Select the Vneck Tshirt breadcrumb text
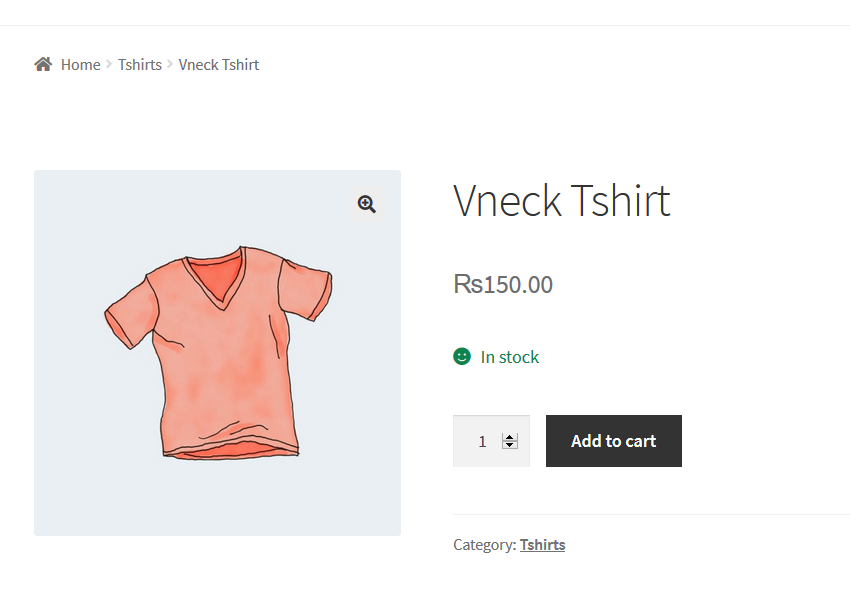Screen dimensions: 850x589 (219, 64)
